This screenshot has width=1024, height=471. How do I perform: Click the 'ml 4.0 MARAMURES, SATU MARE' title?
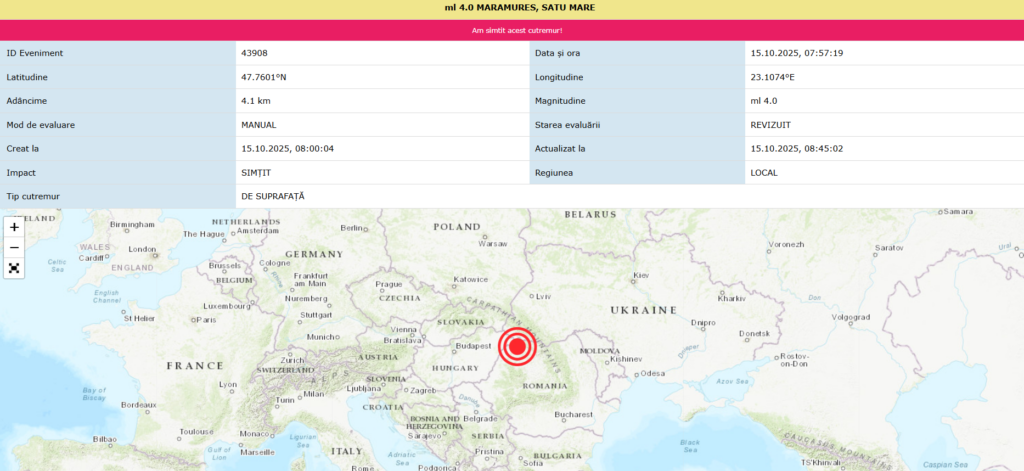pyautogui.click(x=511, y=9)
